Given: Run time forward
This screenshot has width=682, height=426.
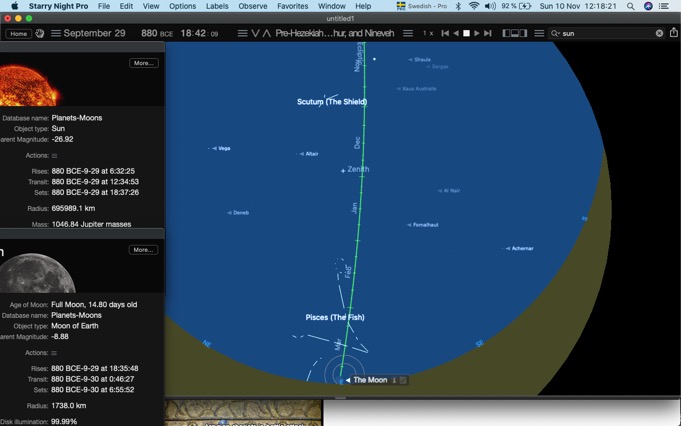Looking at the screenshot, I should click(x=477, y=34).
